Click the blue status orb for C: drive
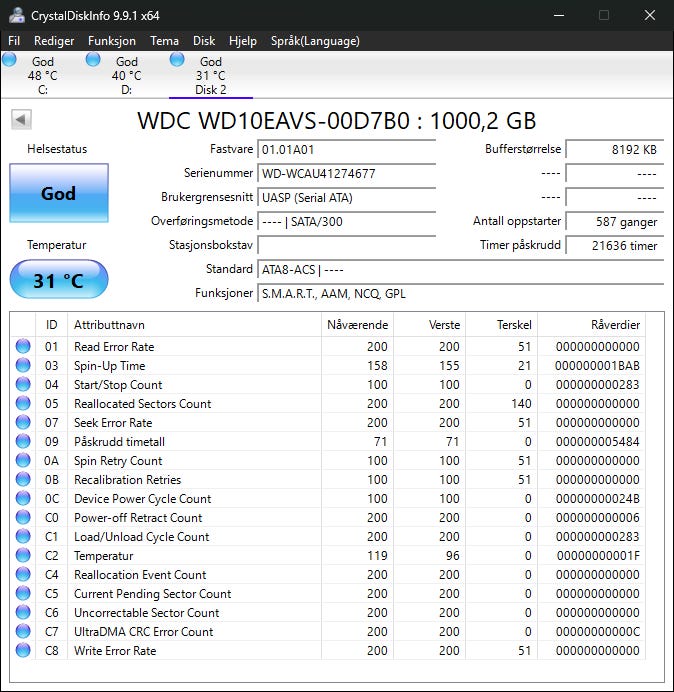674x692 pixels. click(x=9, y=59)
